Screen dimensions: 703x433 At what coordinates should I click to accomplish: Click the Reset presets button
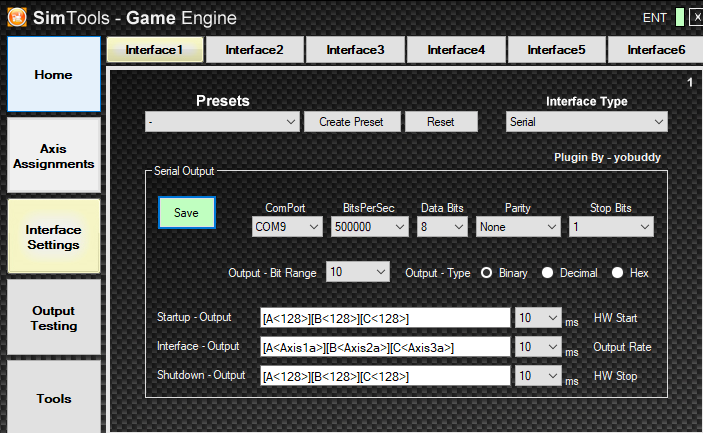point(441,122)
